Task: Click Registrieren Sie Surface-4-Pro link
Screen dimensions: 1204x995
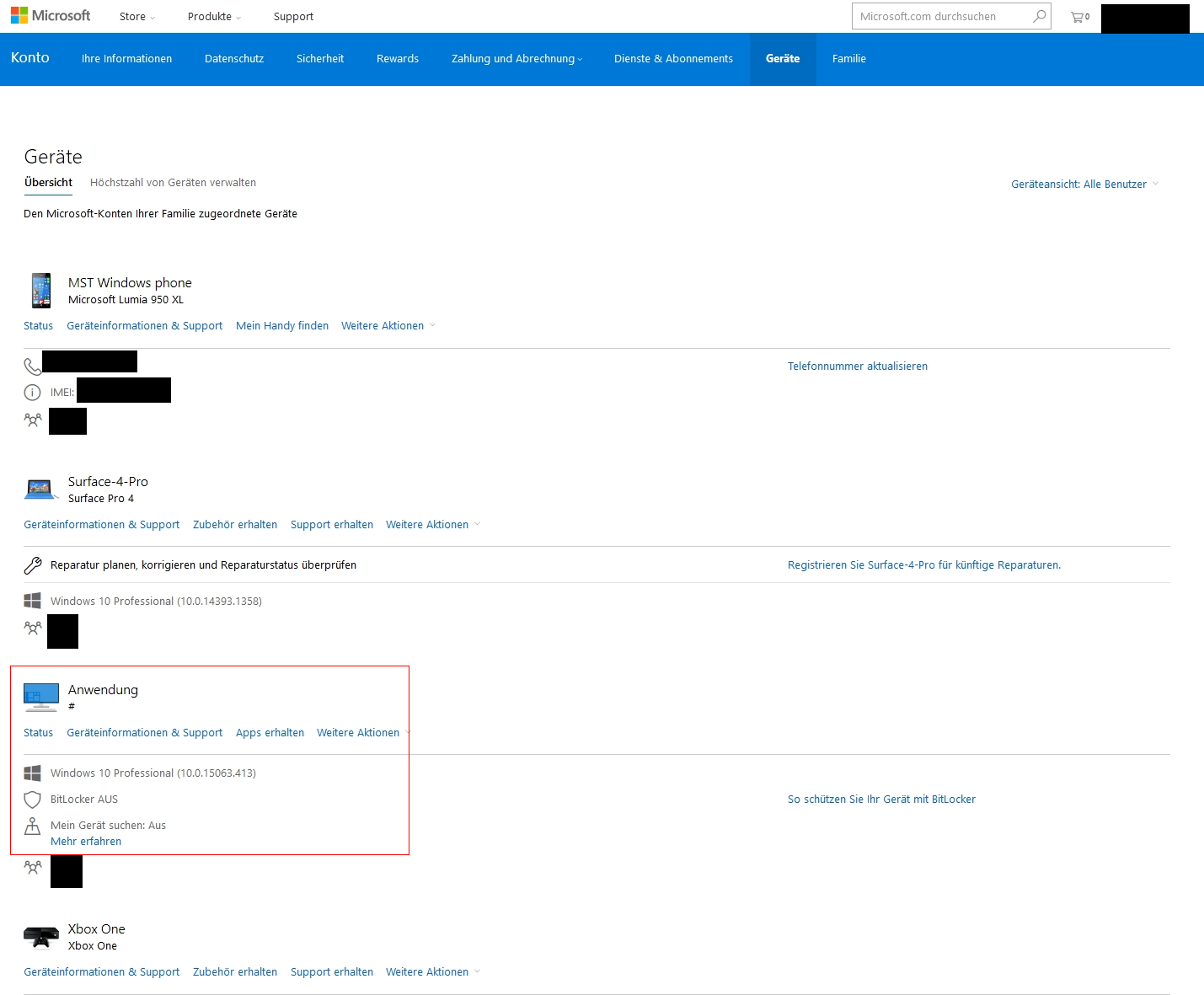Action: (924, 565)
